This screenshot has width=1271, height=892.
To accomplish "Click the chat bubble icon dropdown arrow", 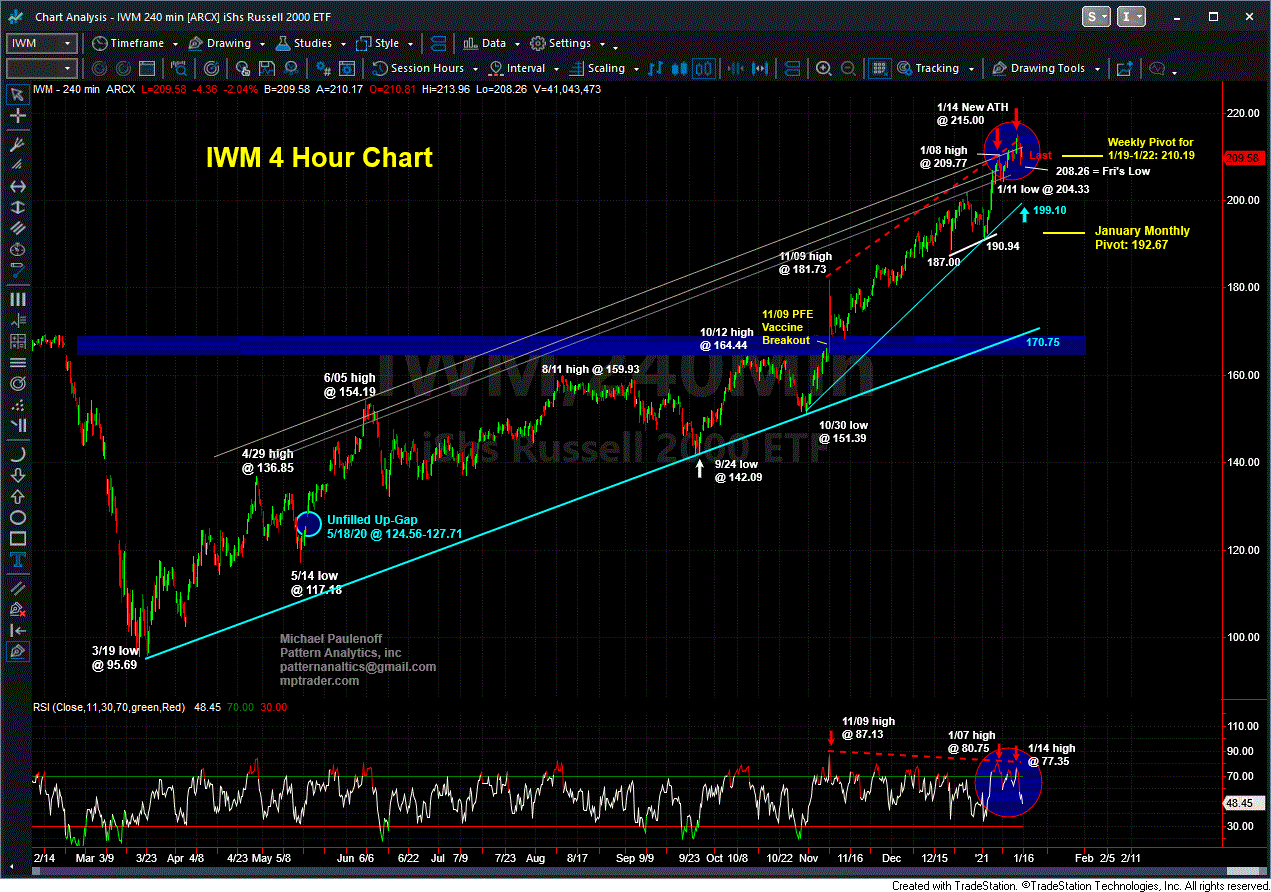I will [x=1174, y=73].
